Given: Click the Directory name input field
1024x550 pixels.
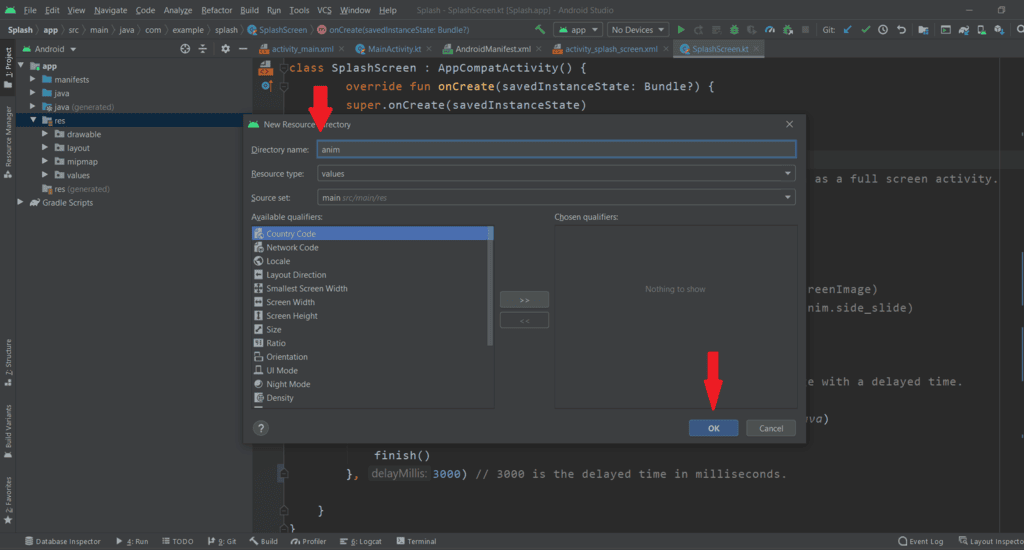Looking at the screenshot, I should [555, 149].
